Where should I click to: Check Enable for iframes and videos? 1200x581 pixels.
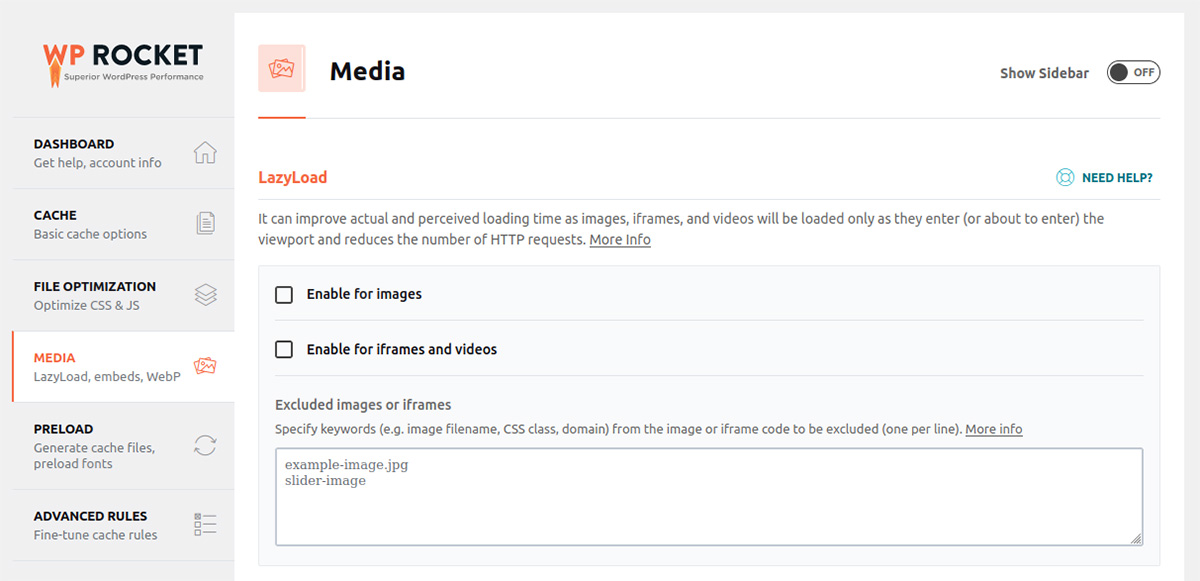pos(284,350)
